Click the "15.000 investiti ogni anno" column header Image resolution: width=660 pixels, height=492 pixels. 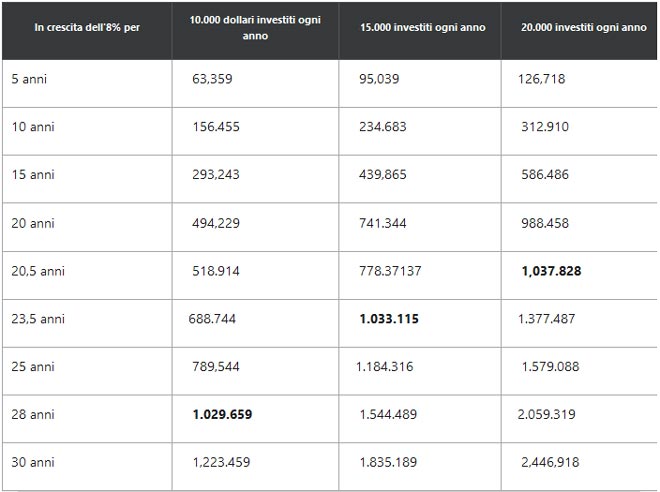[x=422, y=28]
